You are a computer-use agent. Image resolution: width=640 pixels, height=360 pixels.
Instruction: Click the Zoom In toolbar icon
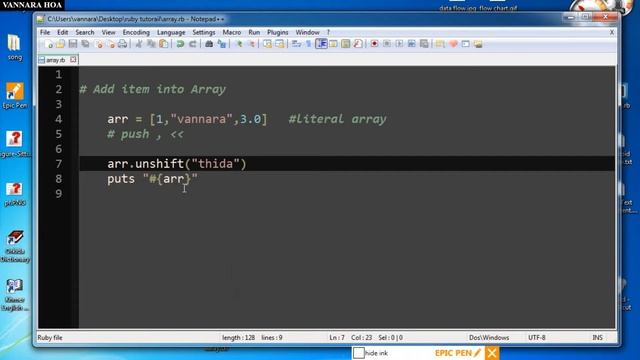(x=239, y=44)
